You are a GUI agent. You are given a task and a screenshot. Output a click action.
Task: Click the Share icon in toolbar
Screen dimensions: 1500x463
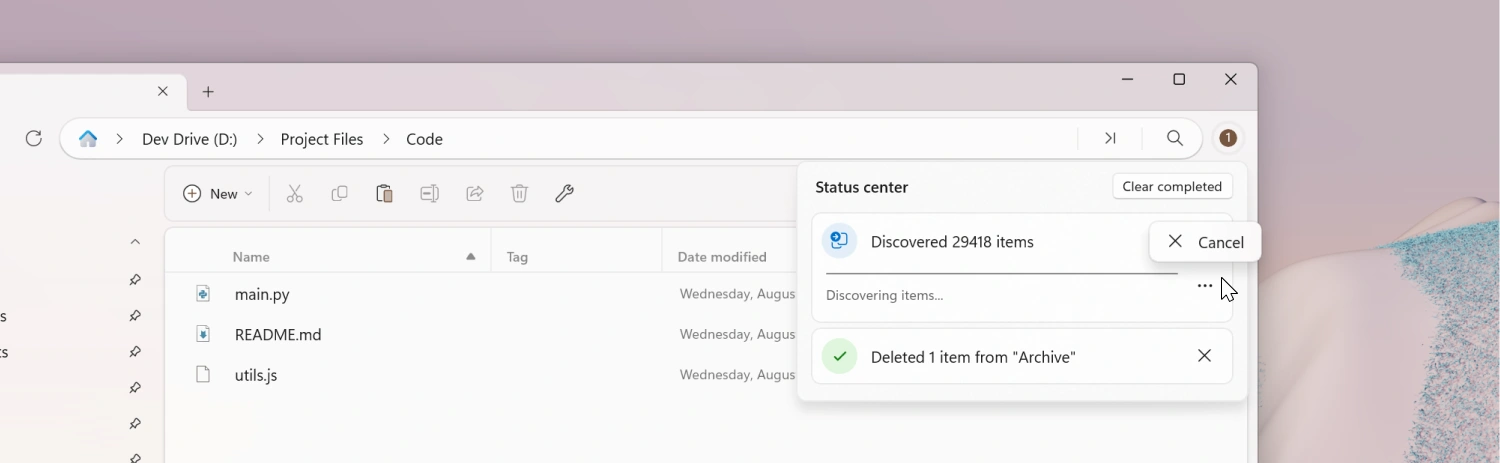coord(475,194)
